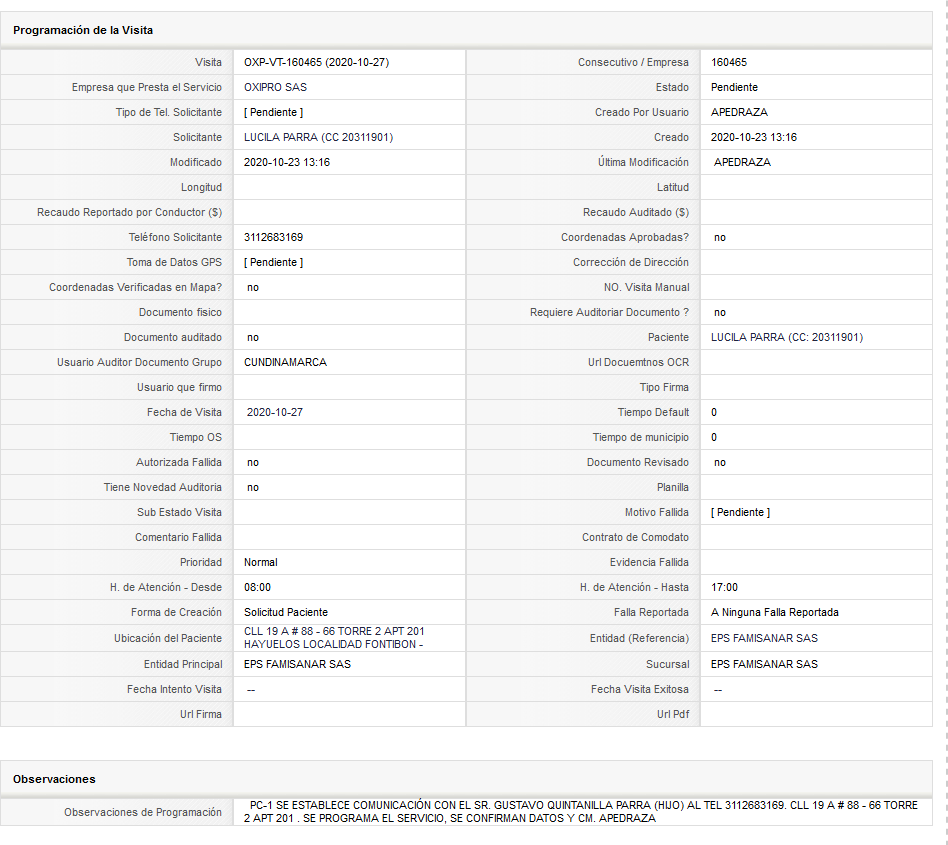Select the Teléfono Solicitante number 3112683169
948x845 pixels.
click(273, 238)
